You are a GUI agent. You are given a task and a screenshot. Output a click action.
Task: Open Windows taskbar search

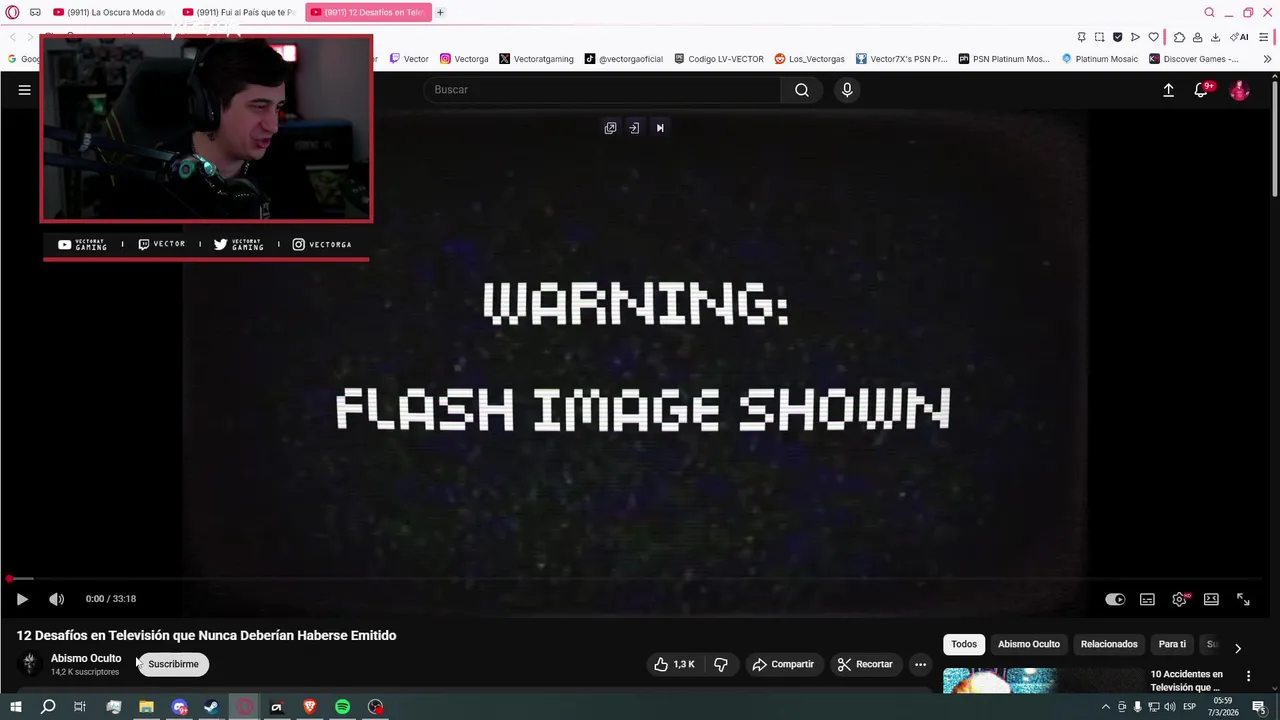pos(47,707)
